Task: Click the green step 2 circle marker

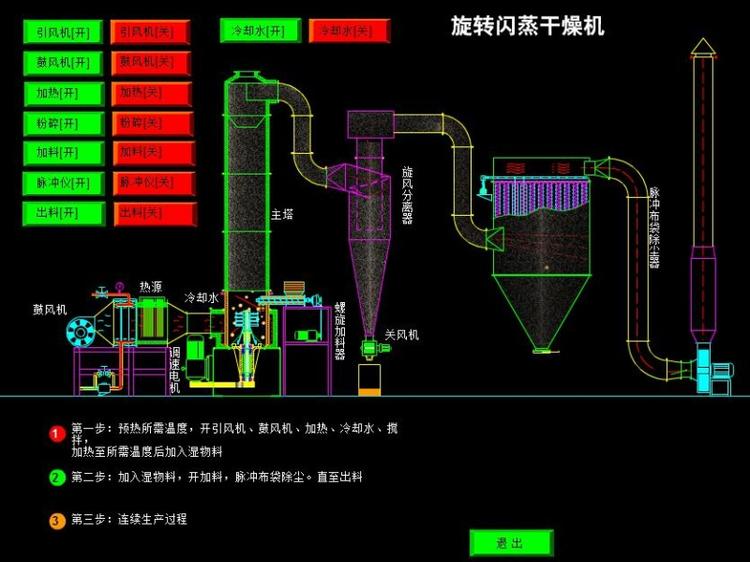Action: pos(57,477)
